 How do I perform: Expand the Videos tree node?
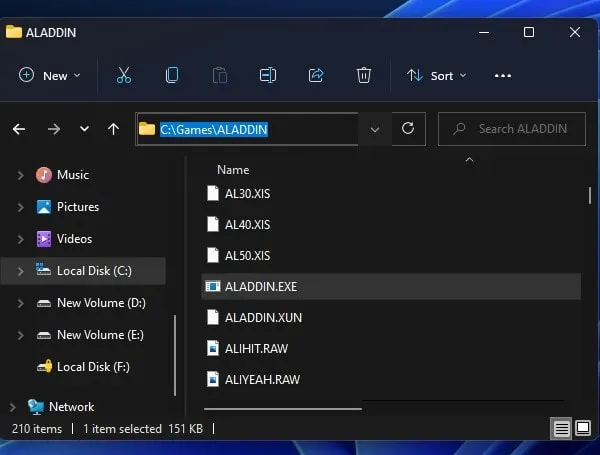21,239
